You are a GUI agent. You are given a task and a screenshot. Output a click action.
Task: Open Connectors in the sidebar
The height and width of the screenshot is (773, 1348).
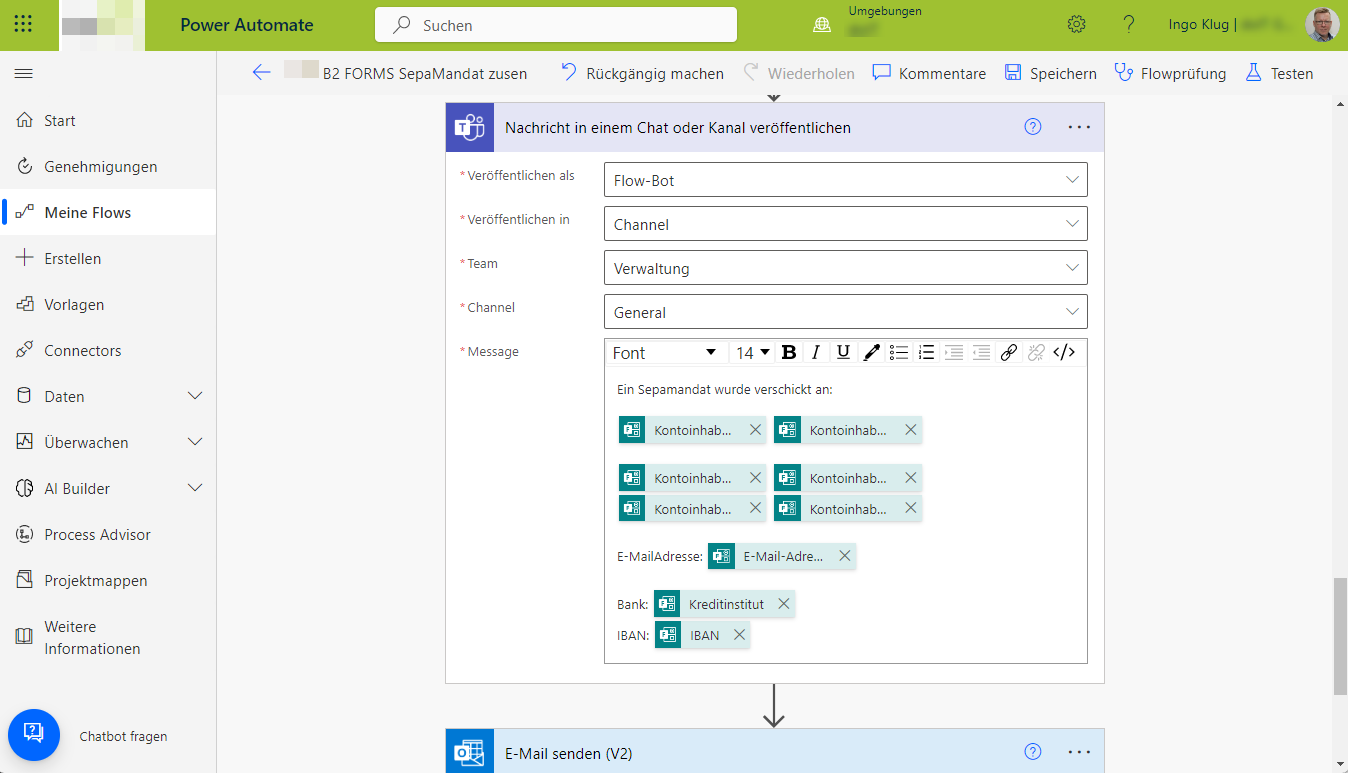point(108,350)
